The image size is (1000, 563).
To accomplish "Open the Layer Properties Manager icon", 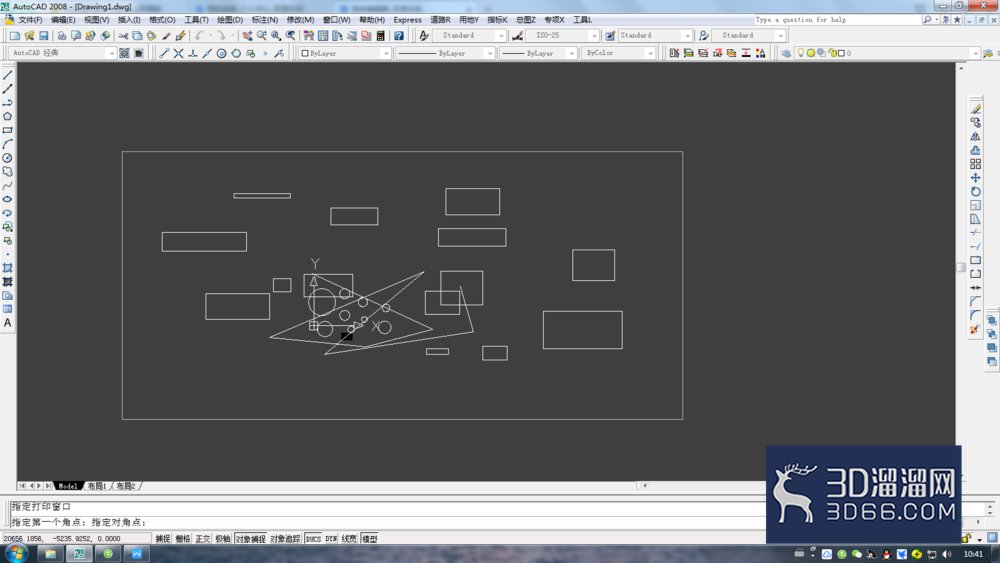I will pyautogui.click(x=786, y=53).
